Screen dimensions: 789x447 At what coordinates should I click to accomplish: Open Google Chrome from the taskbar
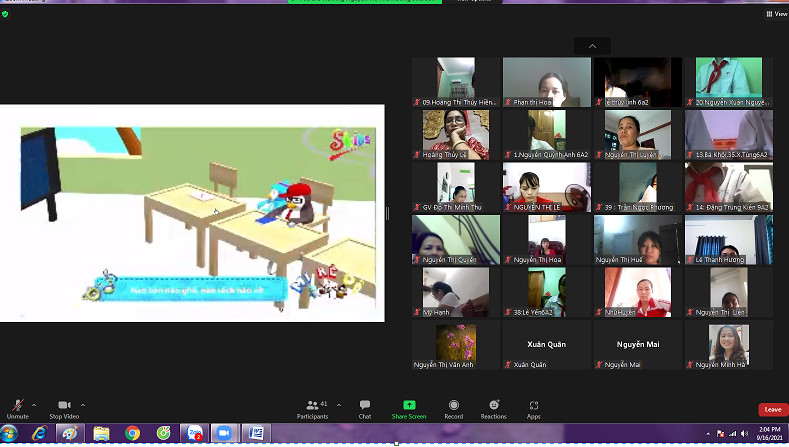(x=133, y=433)
